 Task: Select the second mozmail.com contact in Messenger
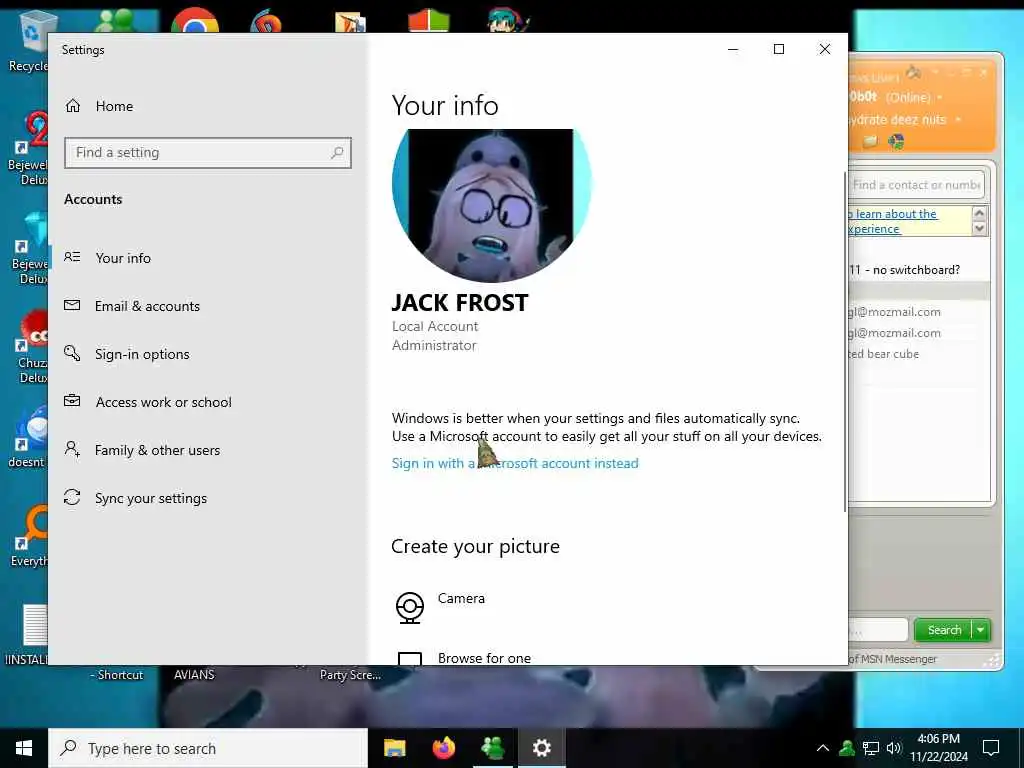tap(895, 333)
